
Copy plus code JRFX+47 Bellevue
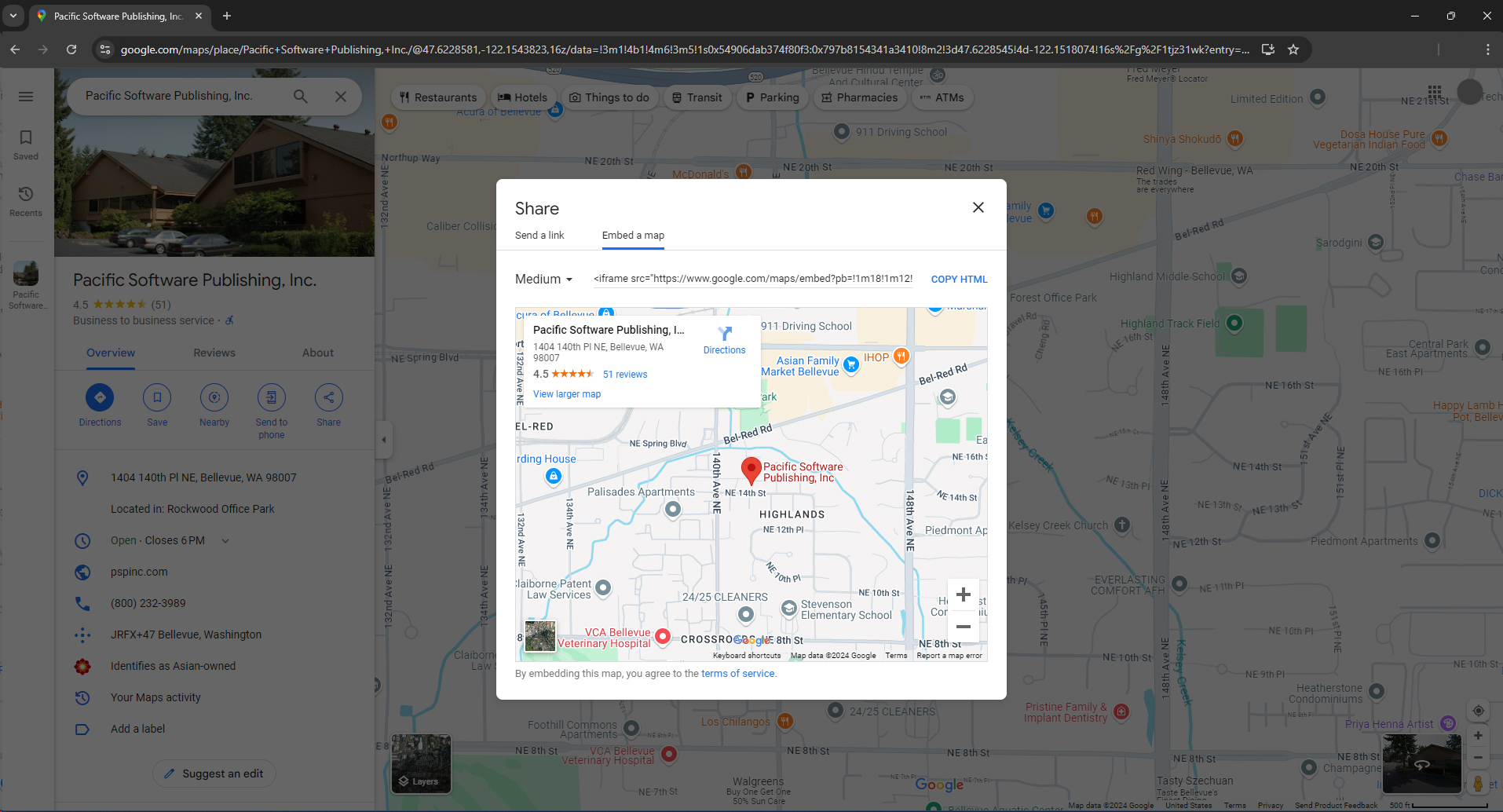(186, 635)
